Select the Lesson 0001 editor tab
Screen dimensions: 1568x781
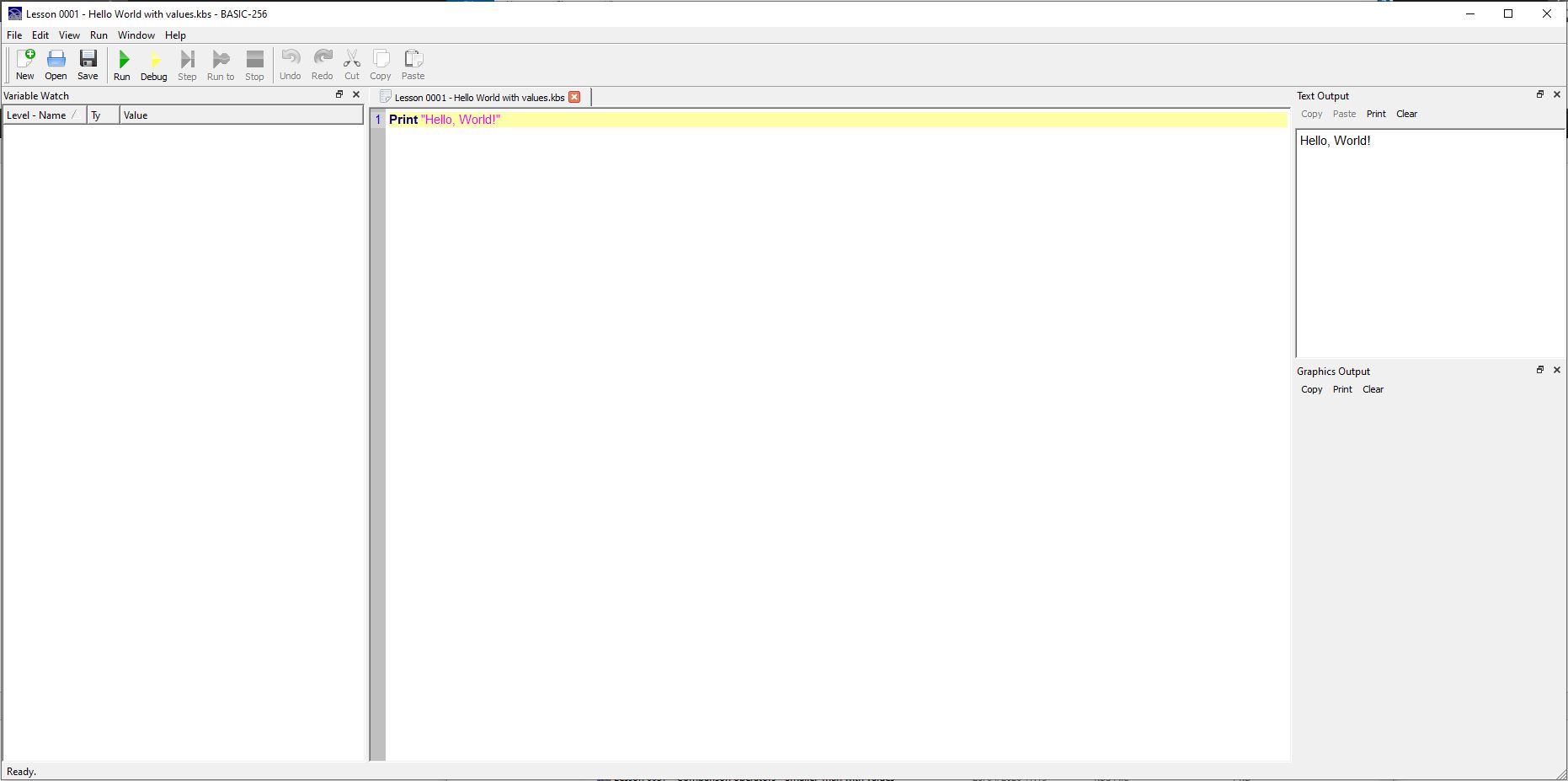pyautogui.click(x=478, y=98)
